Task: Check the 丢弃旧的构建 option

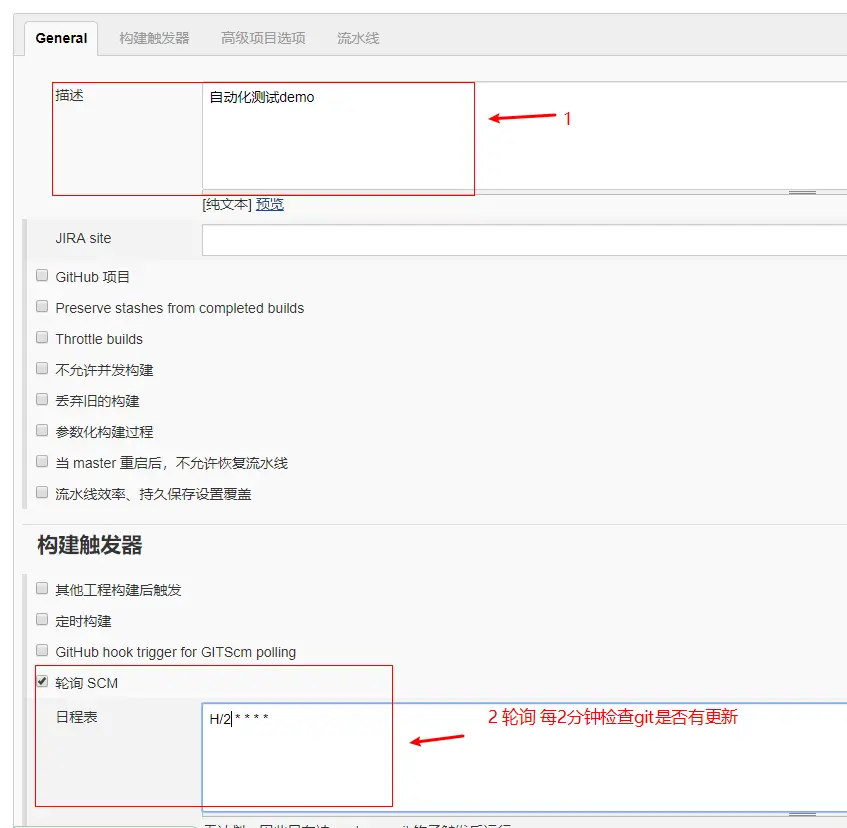Action: coord(42,399)
